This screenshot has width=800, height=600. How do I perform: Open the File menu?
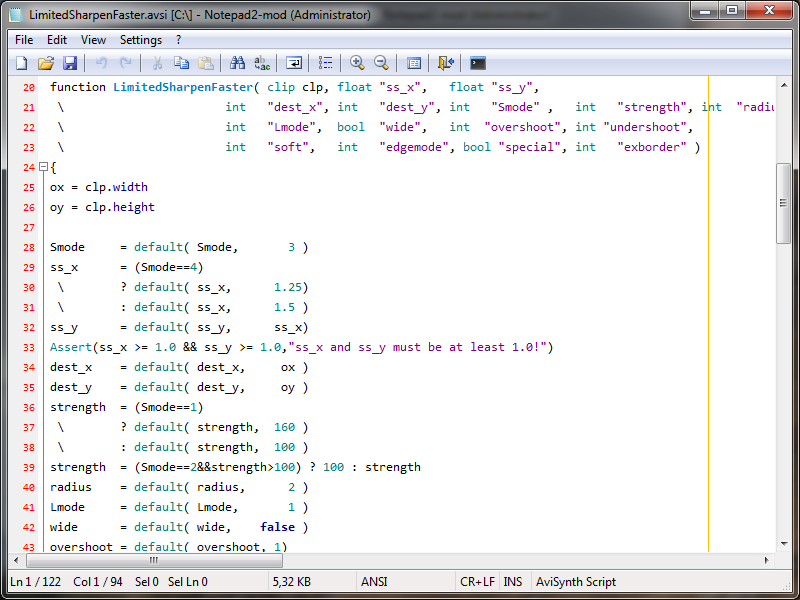point(24,40)
